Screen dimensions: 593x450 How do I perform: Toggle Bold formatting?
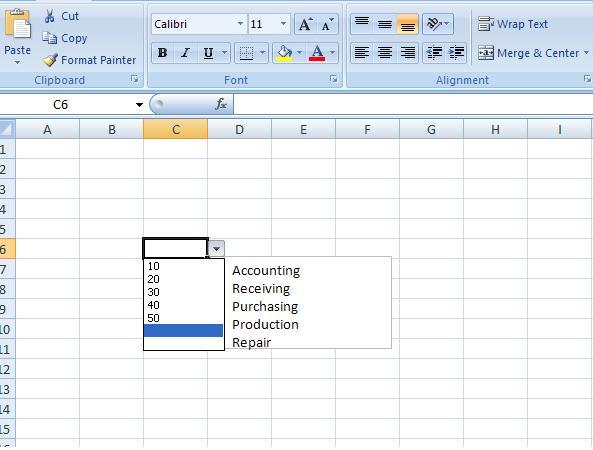[x=163, y=53]
